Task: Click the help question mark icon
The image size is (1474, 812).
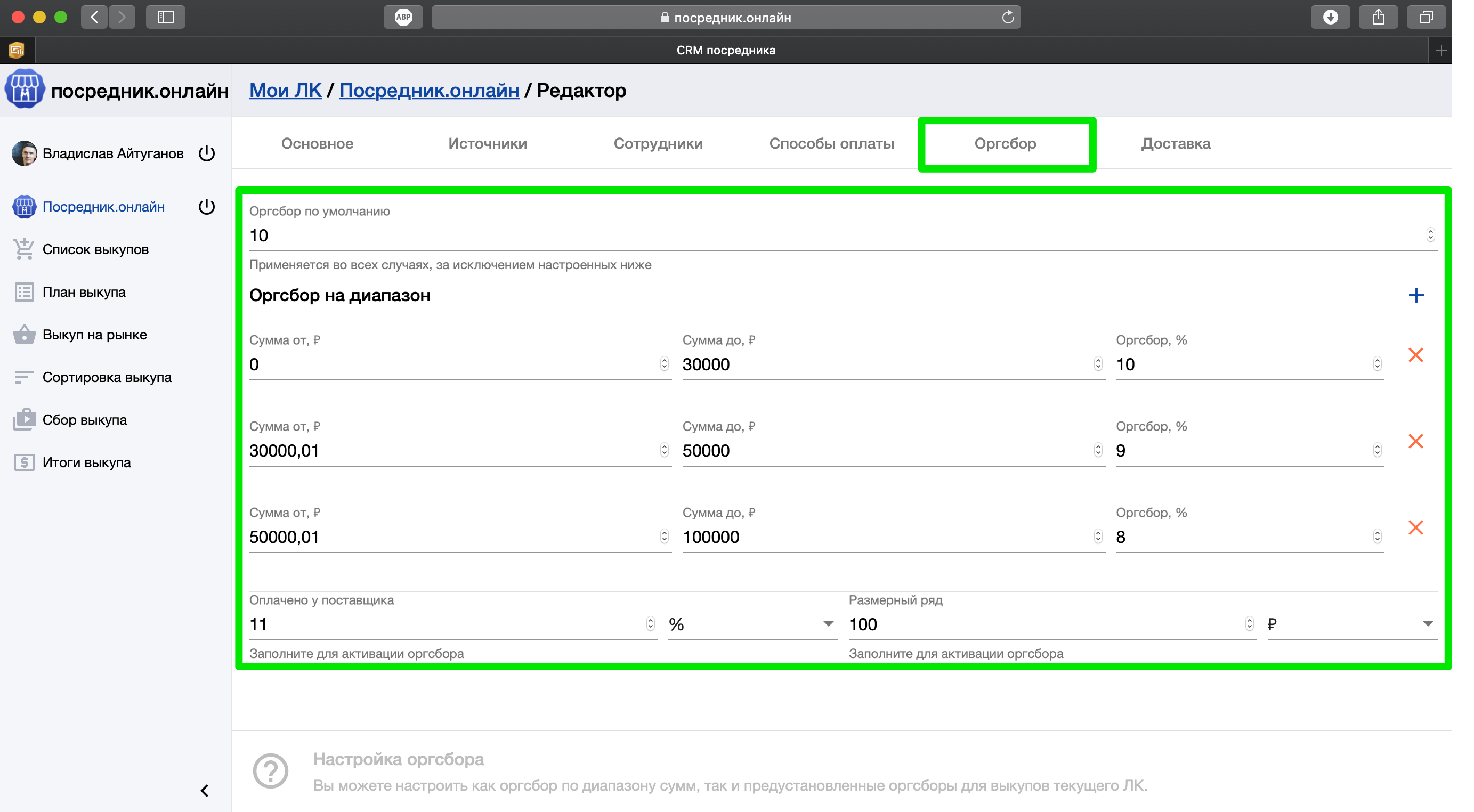Action: (x=271, y=770)
